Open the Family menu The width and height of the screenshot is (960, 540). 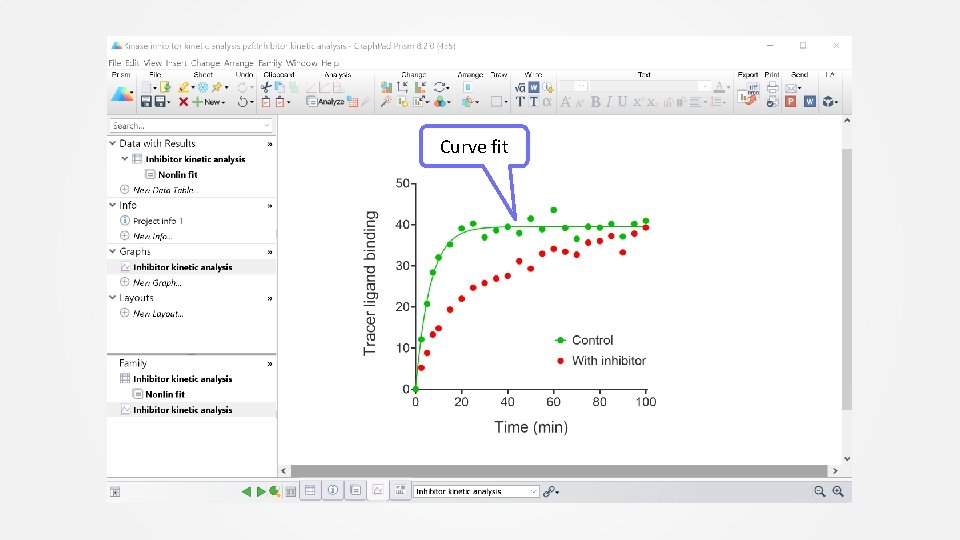click(x=270, y=62)
